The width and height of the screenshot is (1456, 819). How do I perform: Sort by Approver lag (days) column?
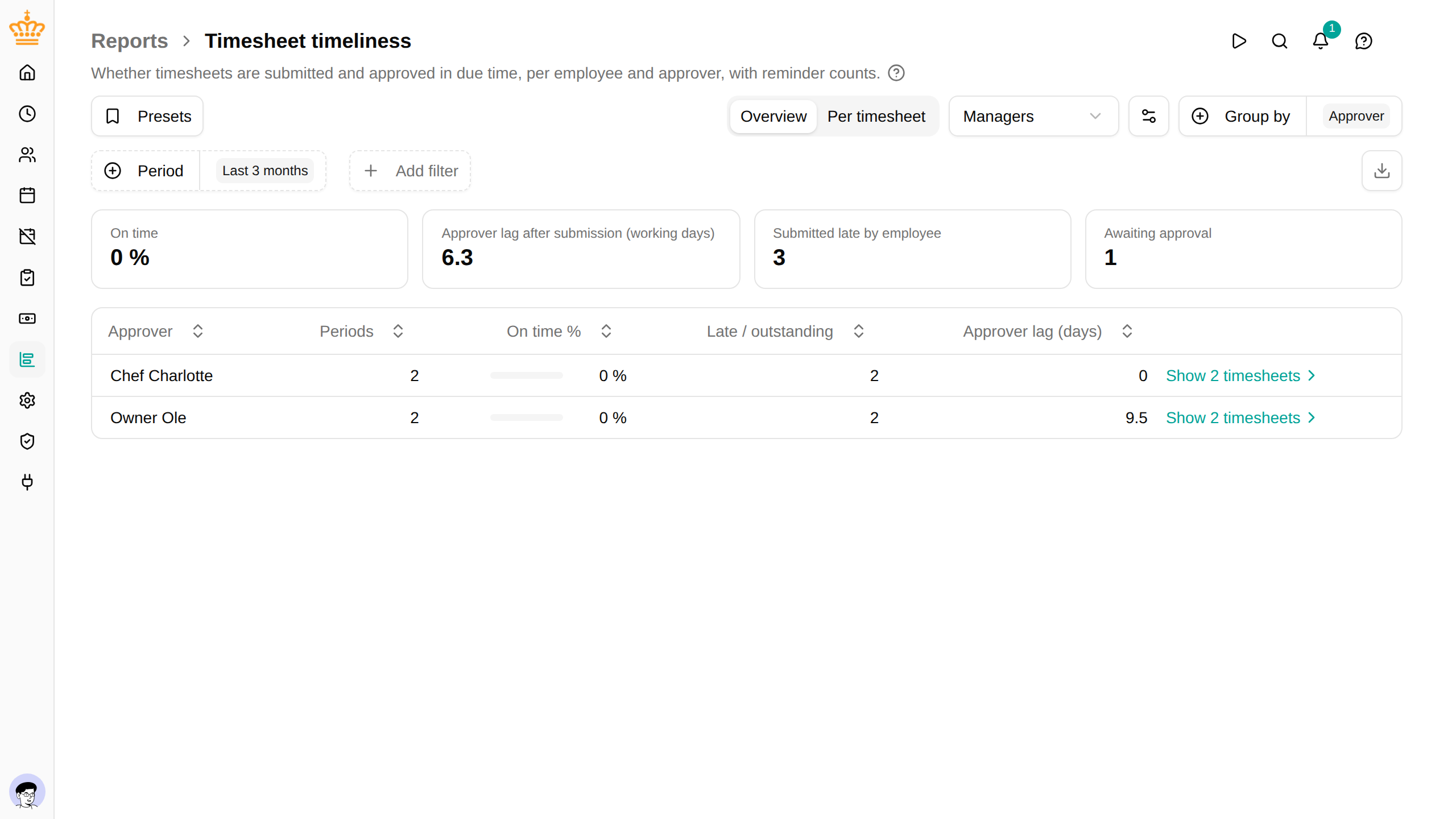[1048, 331]
